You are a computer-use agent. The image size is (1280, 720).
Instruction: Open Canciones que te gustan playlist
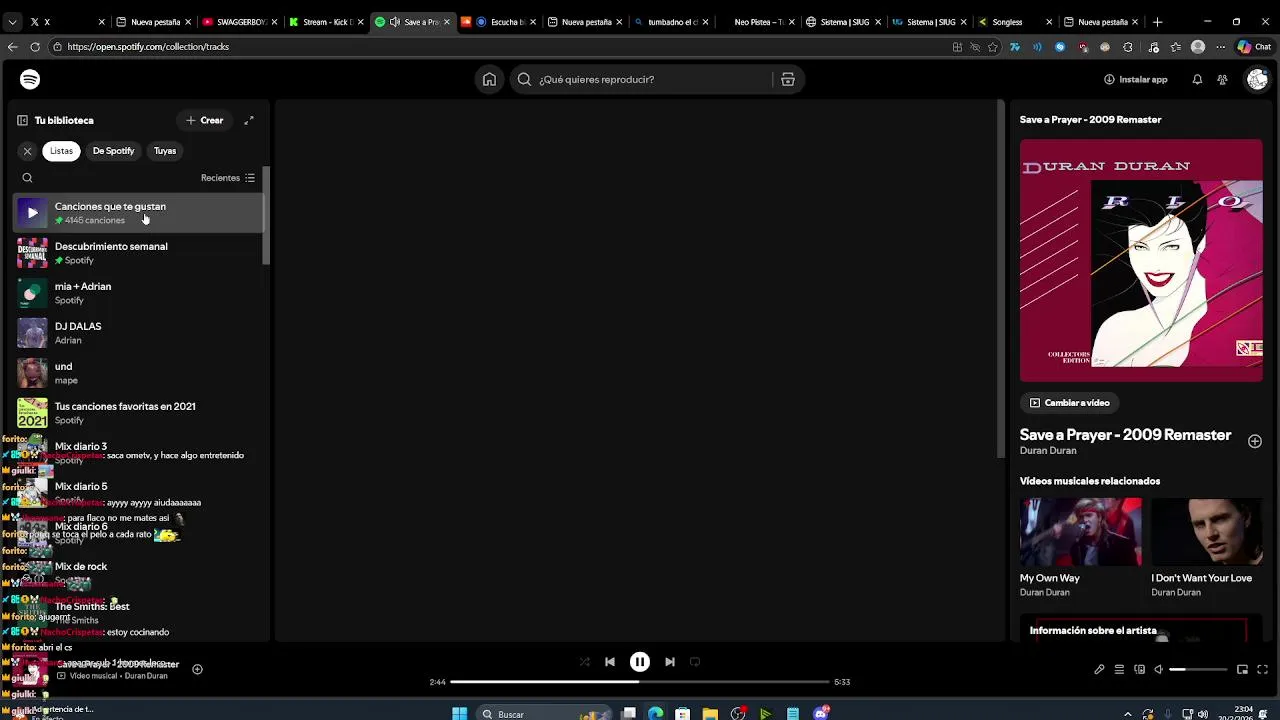coord(138,213)
